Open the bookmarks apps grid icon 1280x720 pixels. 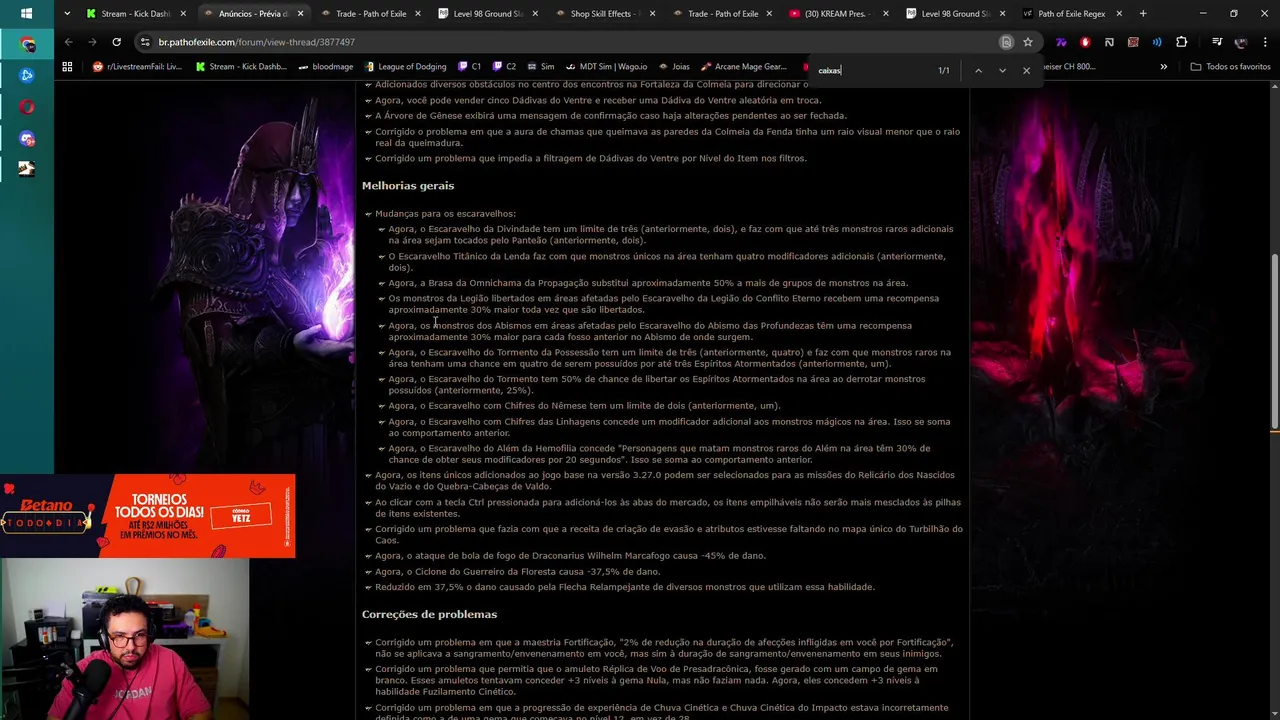(67, 67)
